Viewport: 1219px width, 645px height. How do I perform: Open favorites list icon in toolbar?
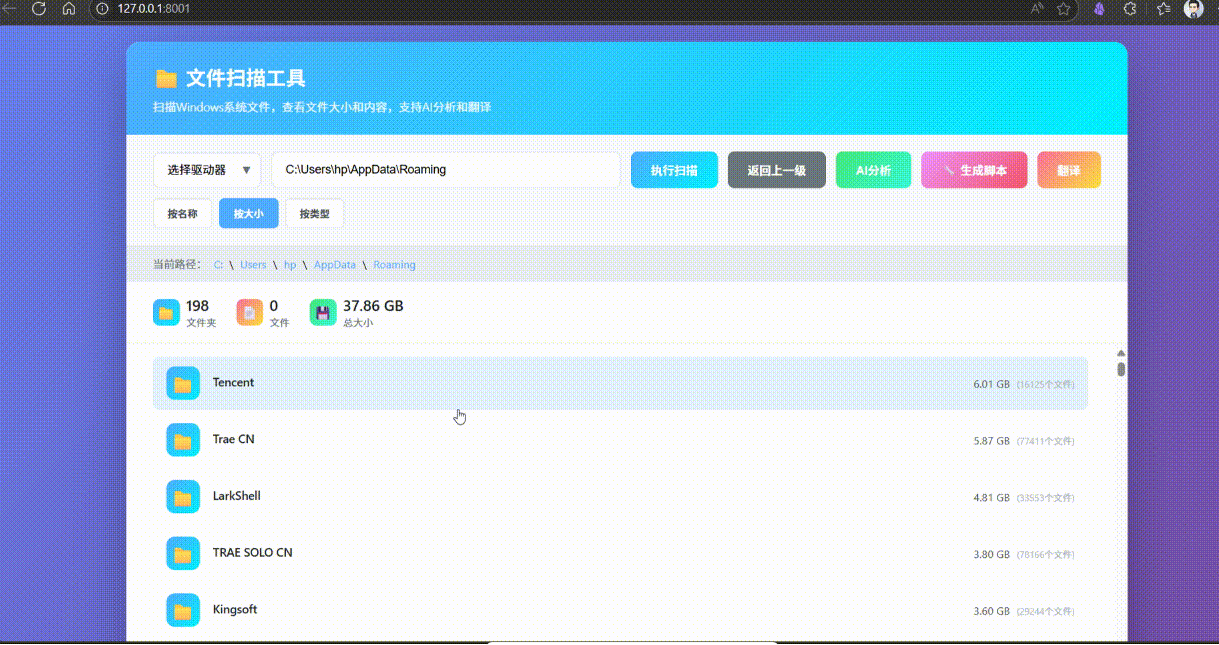[1163, 8]
